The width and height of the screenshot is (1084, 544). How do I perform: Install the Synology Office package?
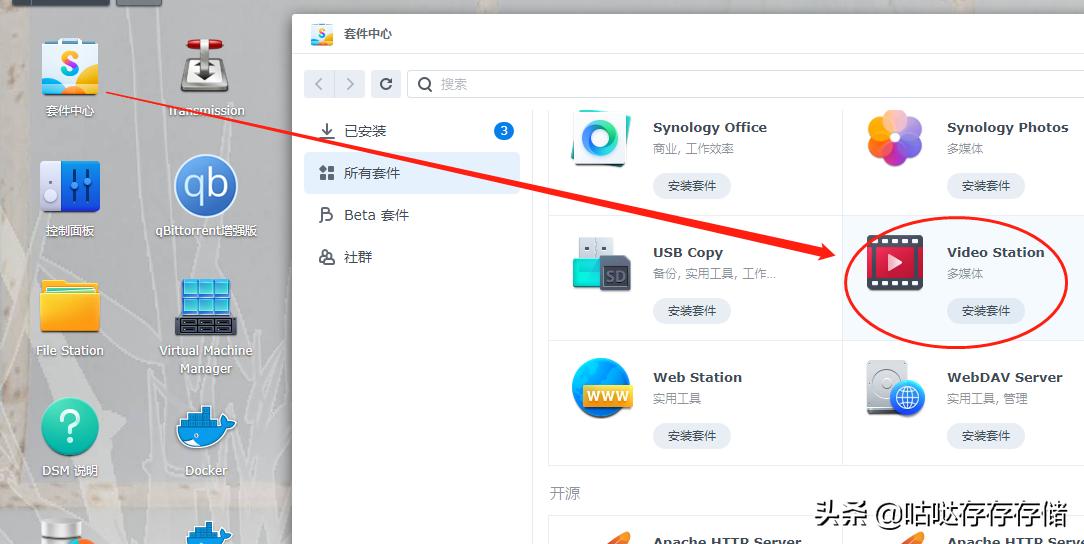[692, 186]
